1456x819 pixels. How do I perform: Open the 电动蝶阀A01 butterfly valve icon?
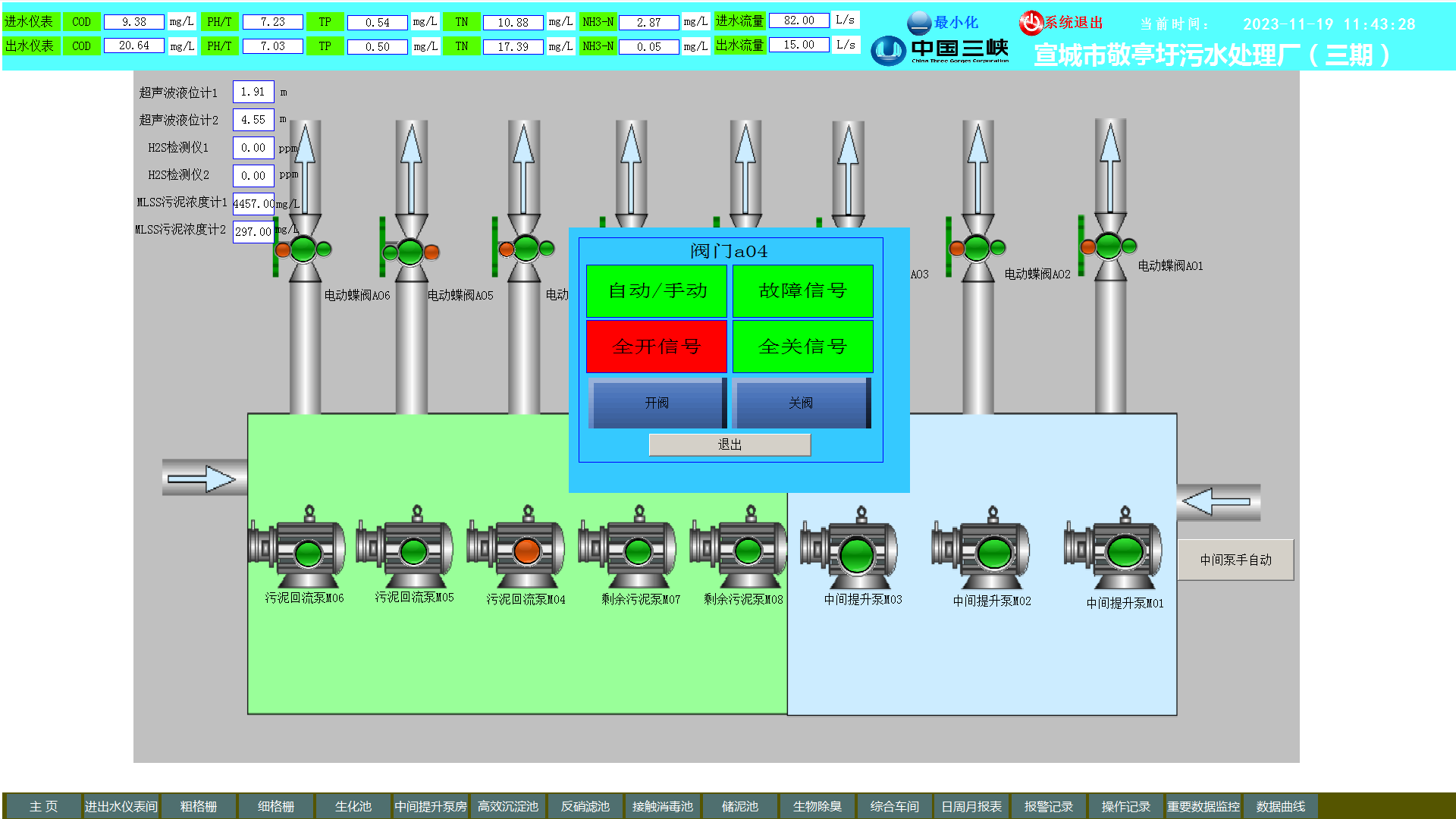(1109, 245)
